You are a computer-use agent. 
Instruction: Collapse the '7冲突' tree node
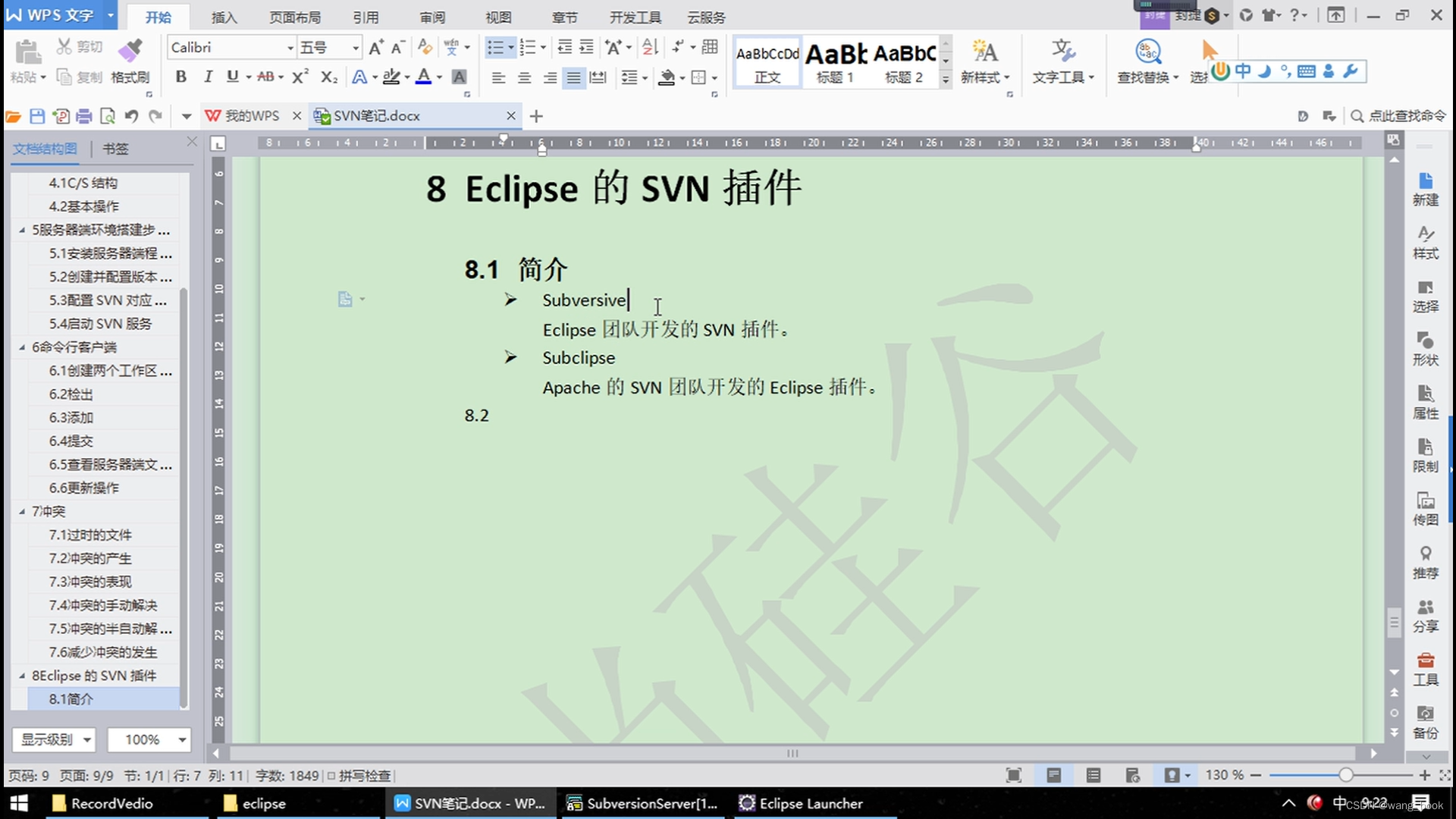point(22,512)
